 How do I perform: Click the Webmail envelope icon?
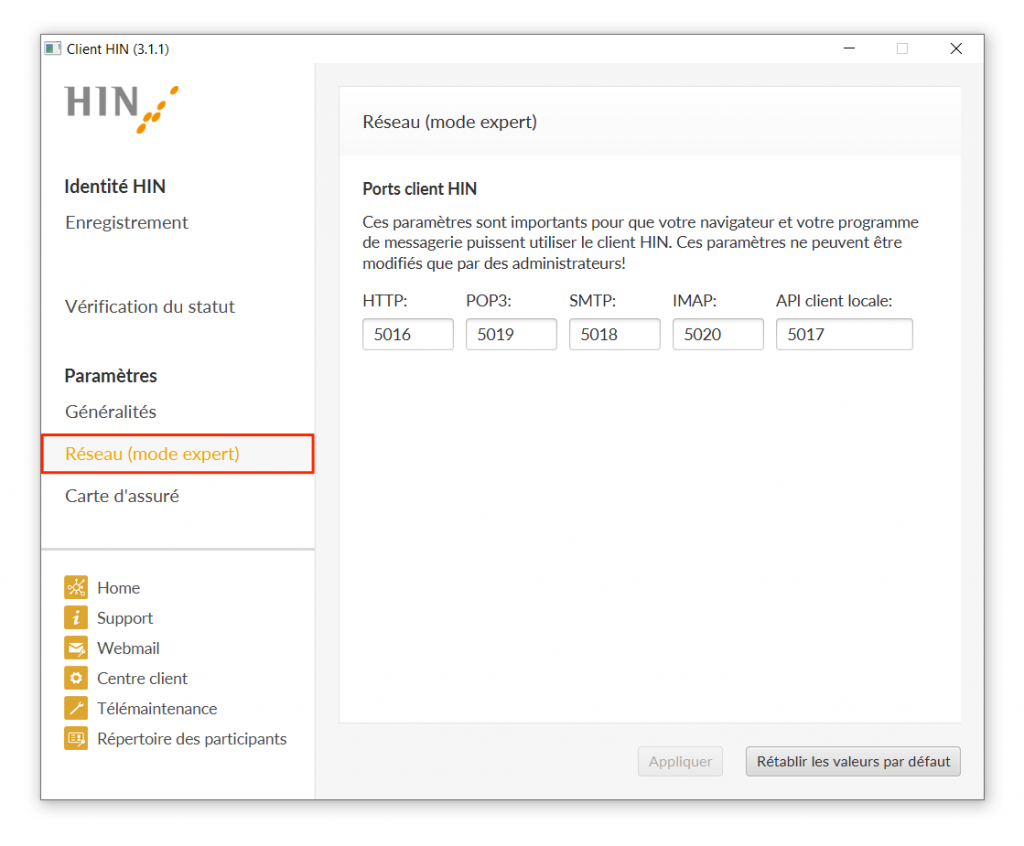[x=76, y=647]
